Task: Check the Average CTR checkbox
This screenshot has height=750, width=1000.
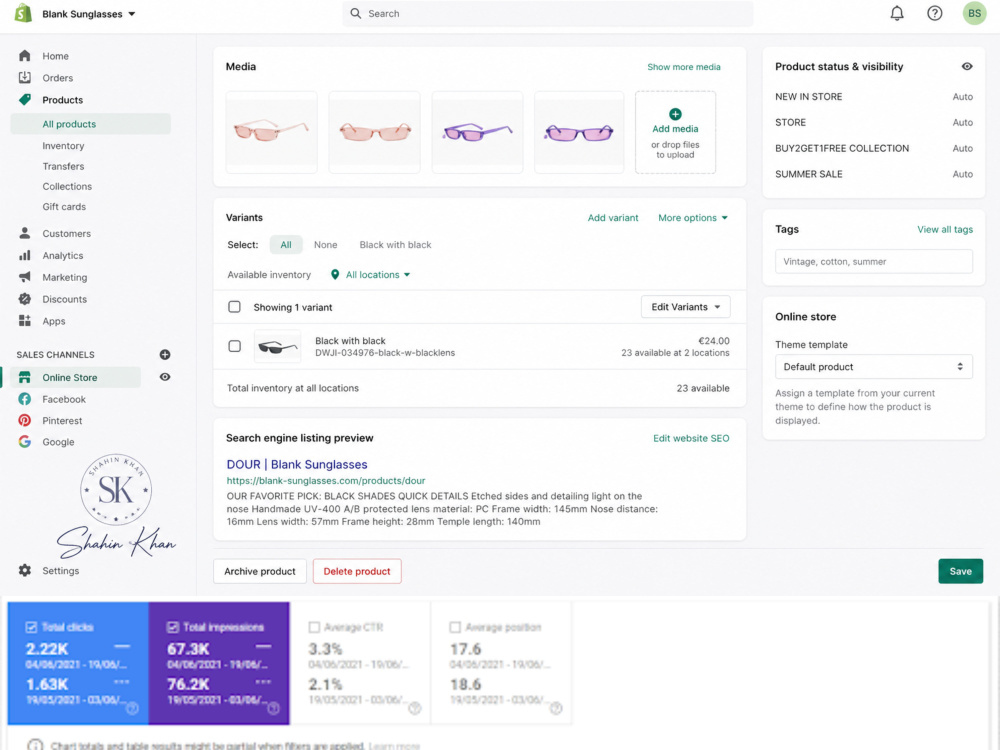Action: (x=314, y=628)
